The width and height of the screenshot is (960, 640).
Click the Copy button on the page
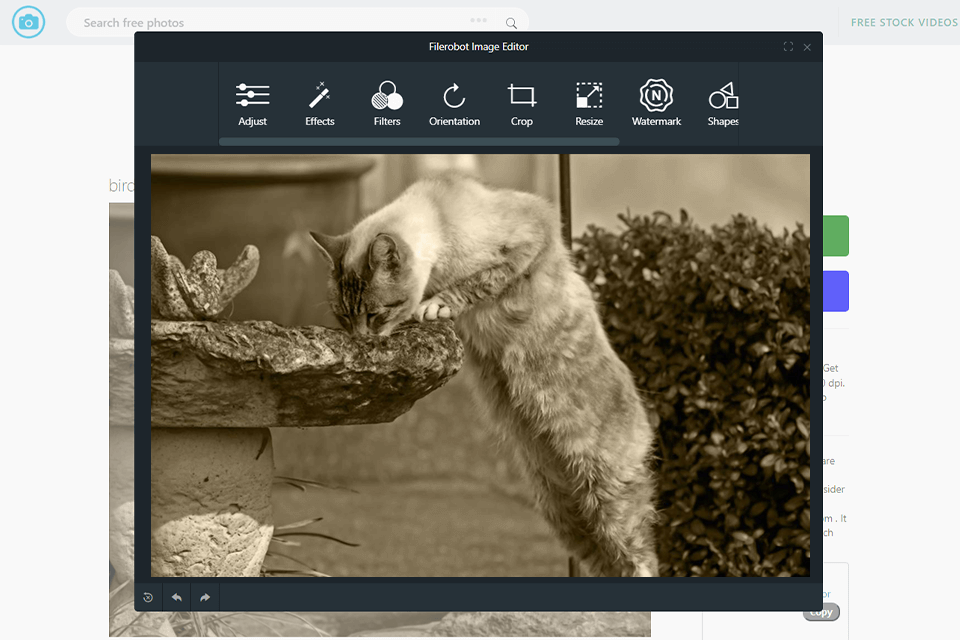click(x=822, y=612)
